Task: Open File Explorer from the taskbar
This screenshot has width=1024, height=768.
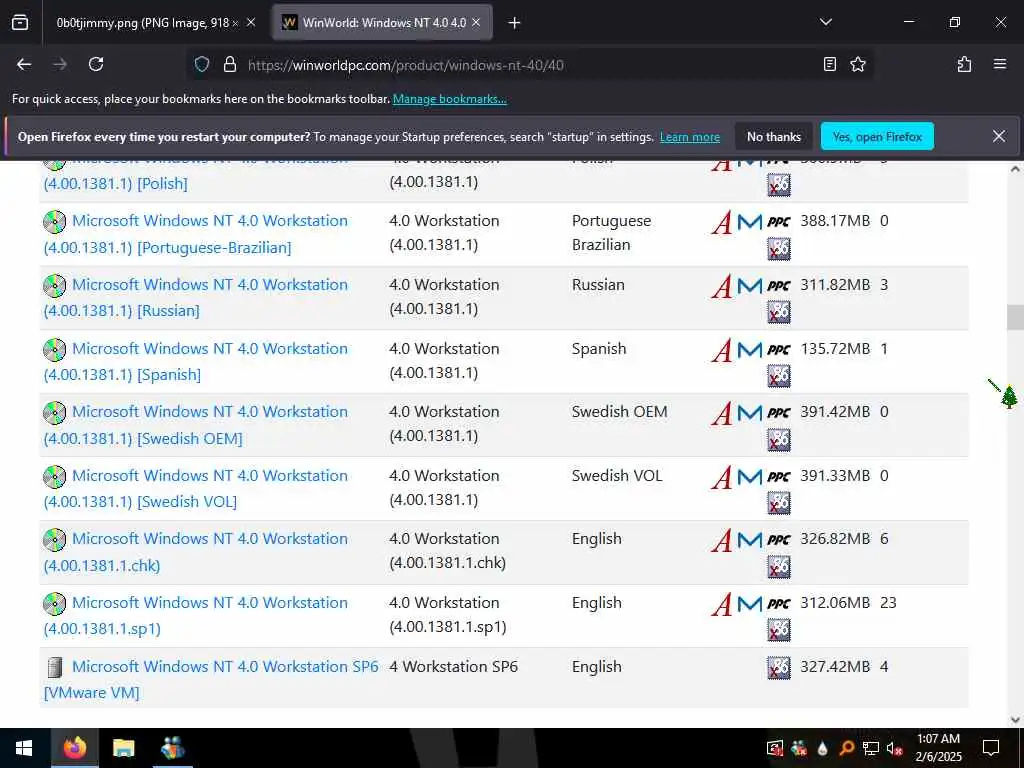Action: [123, 748]
